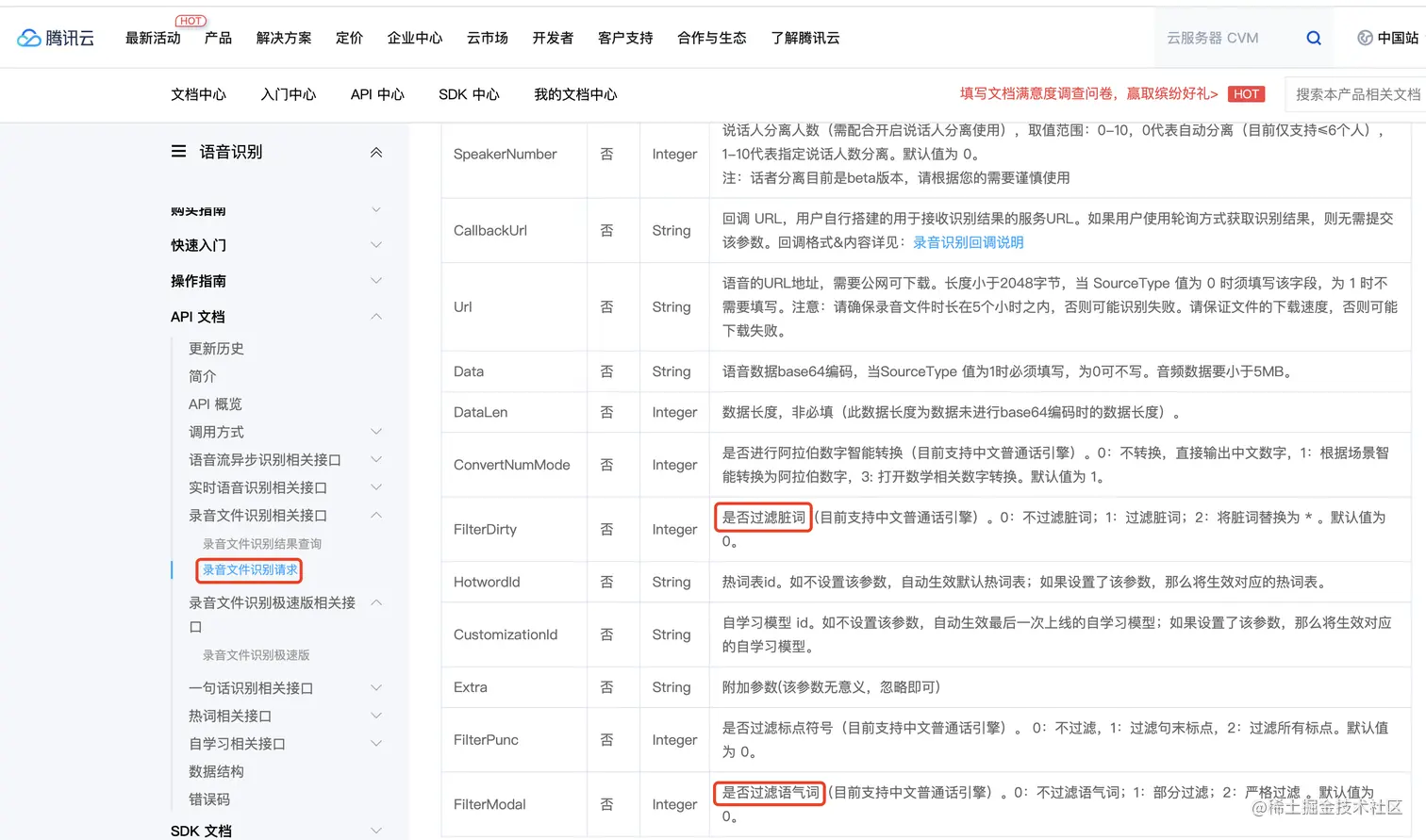This screenshot has width=1426, height=840.
Task: Expand the 调用方式 chevron
Action: pyautogui.click(x=376, y=432)
